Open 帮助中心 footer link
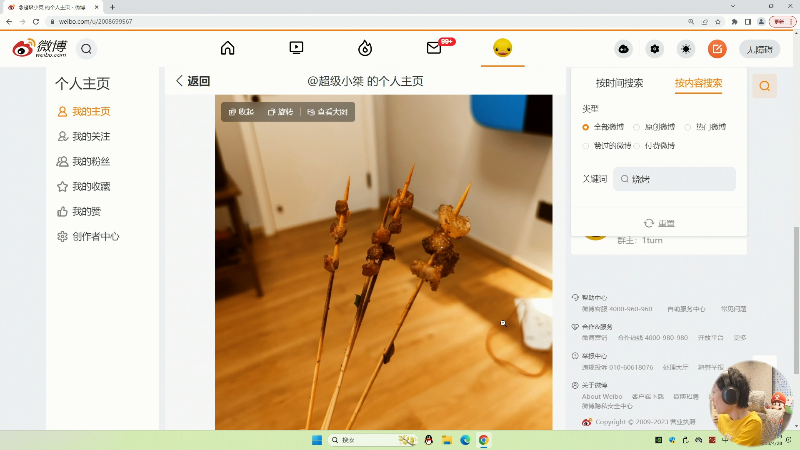Screen dimensions: 800x450 (594, 297)
